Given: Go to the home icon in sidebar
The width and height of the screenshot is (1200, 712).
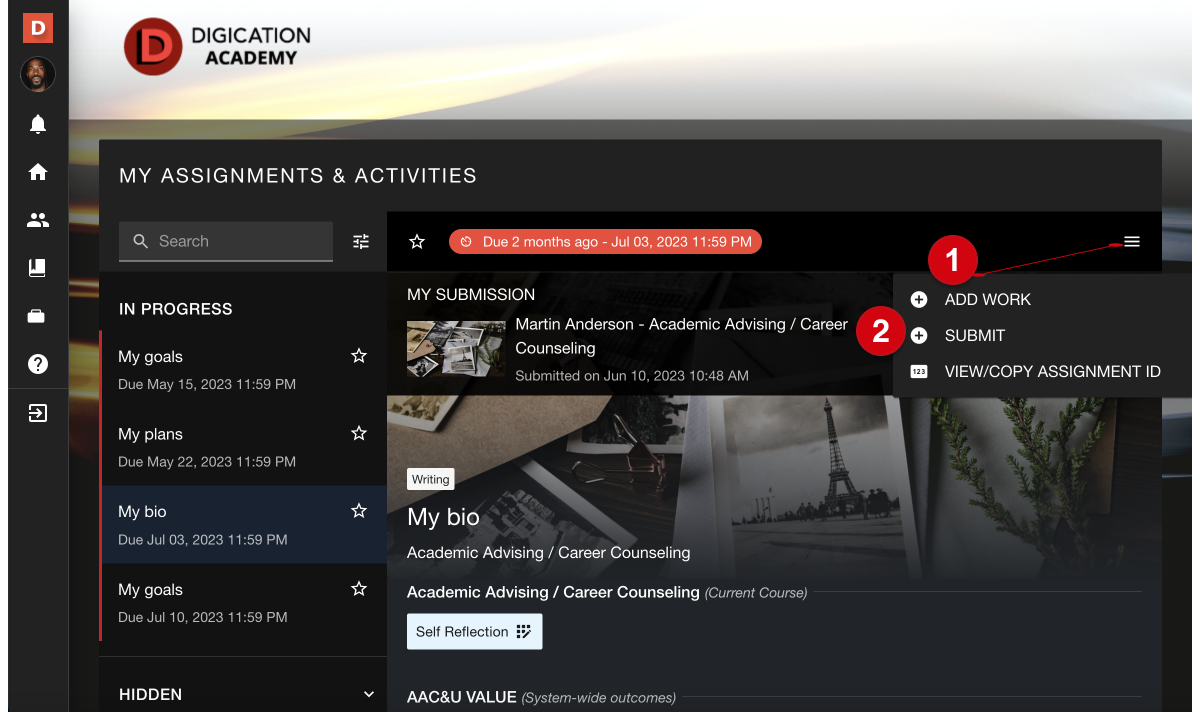Looking at the screenshot, I should point(38,172).
